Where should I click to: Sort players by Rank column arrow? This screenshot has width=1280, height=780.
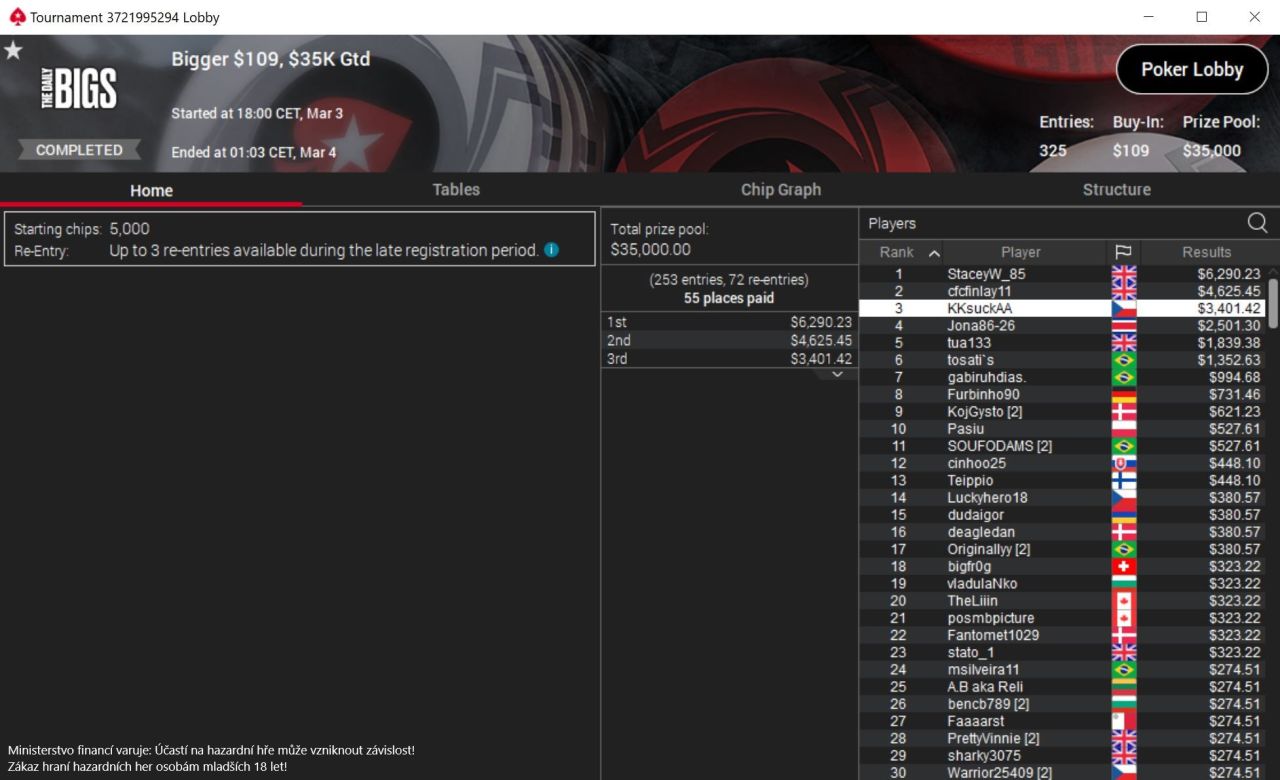pyautogui.click(x=934, y=252)
